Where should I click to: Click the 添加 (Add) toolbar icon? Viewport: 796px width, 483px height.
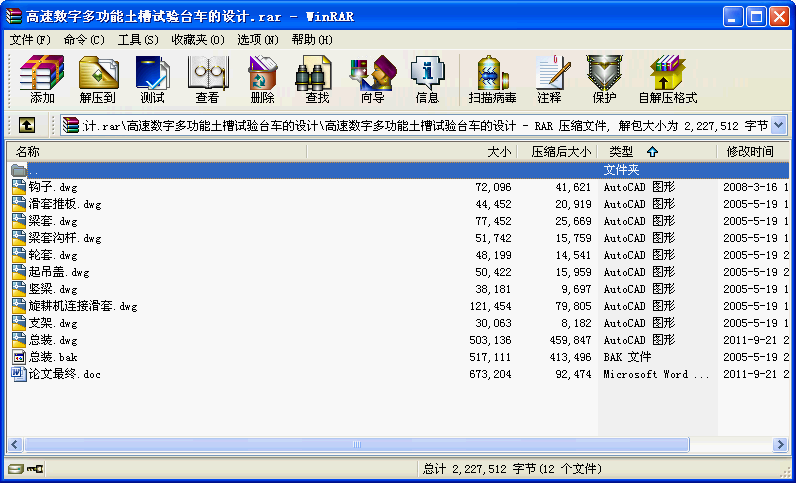coord(42,73)
